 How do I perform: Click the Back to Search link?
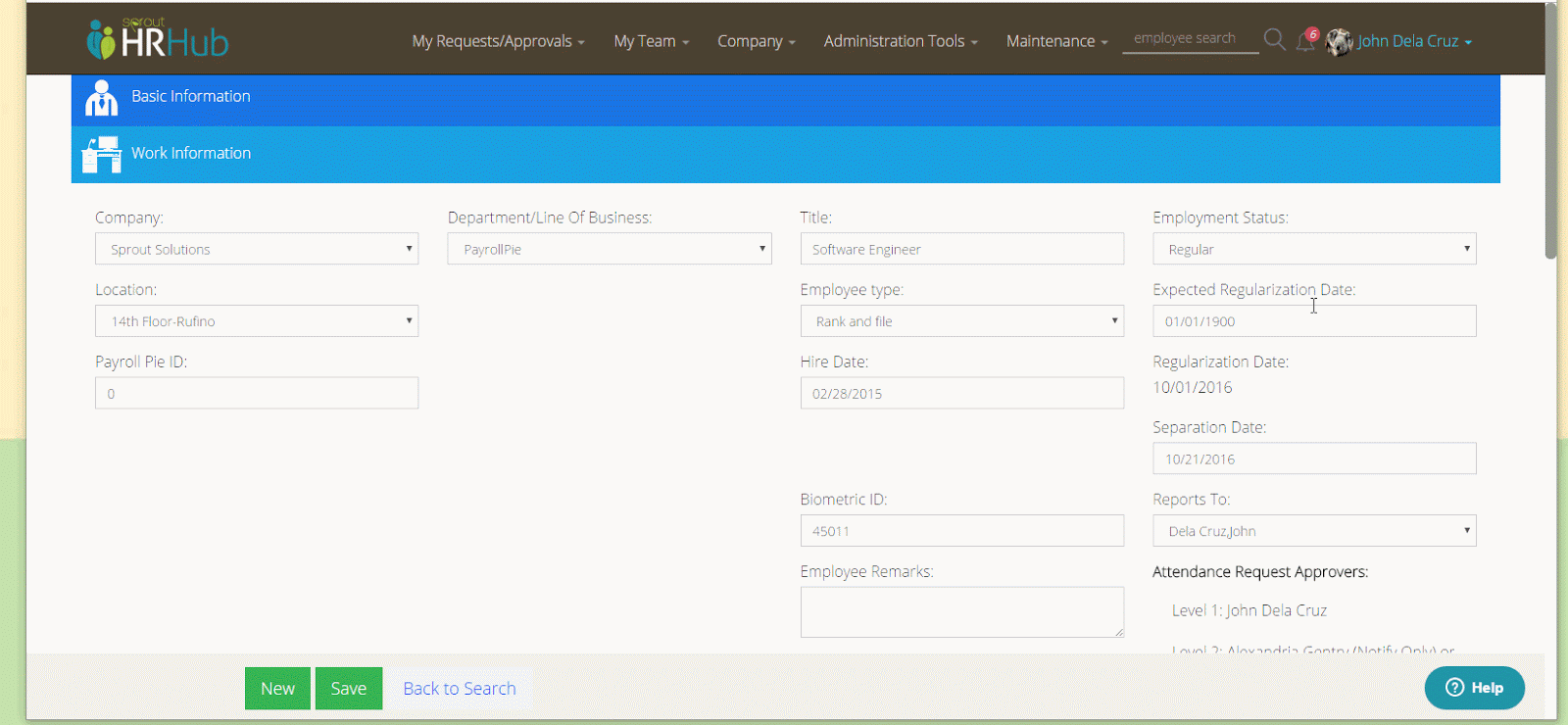pyautogui.click(x=460, y=689)
